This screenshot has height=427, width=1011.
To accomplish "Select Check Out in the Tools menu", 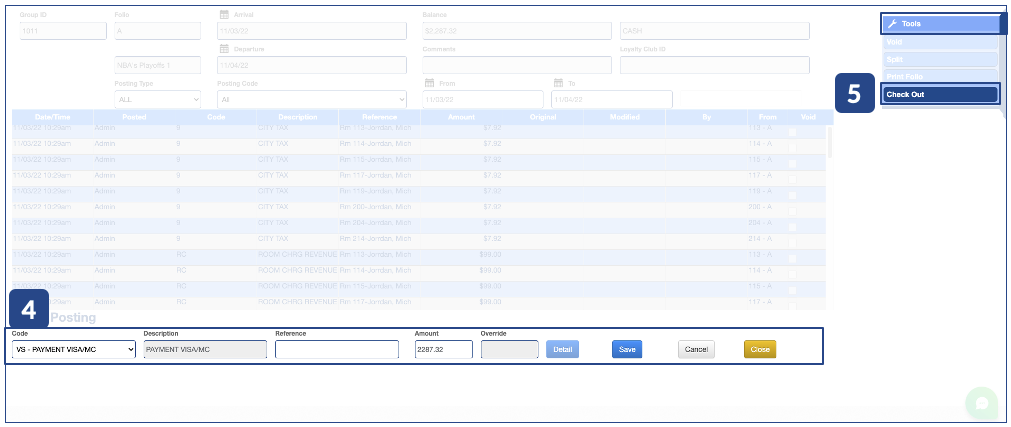I will click(940, 95).
